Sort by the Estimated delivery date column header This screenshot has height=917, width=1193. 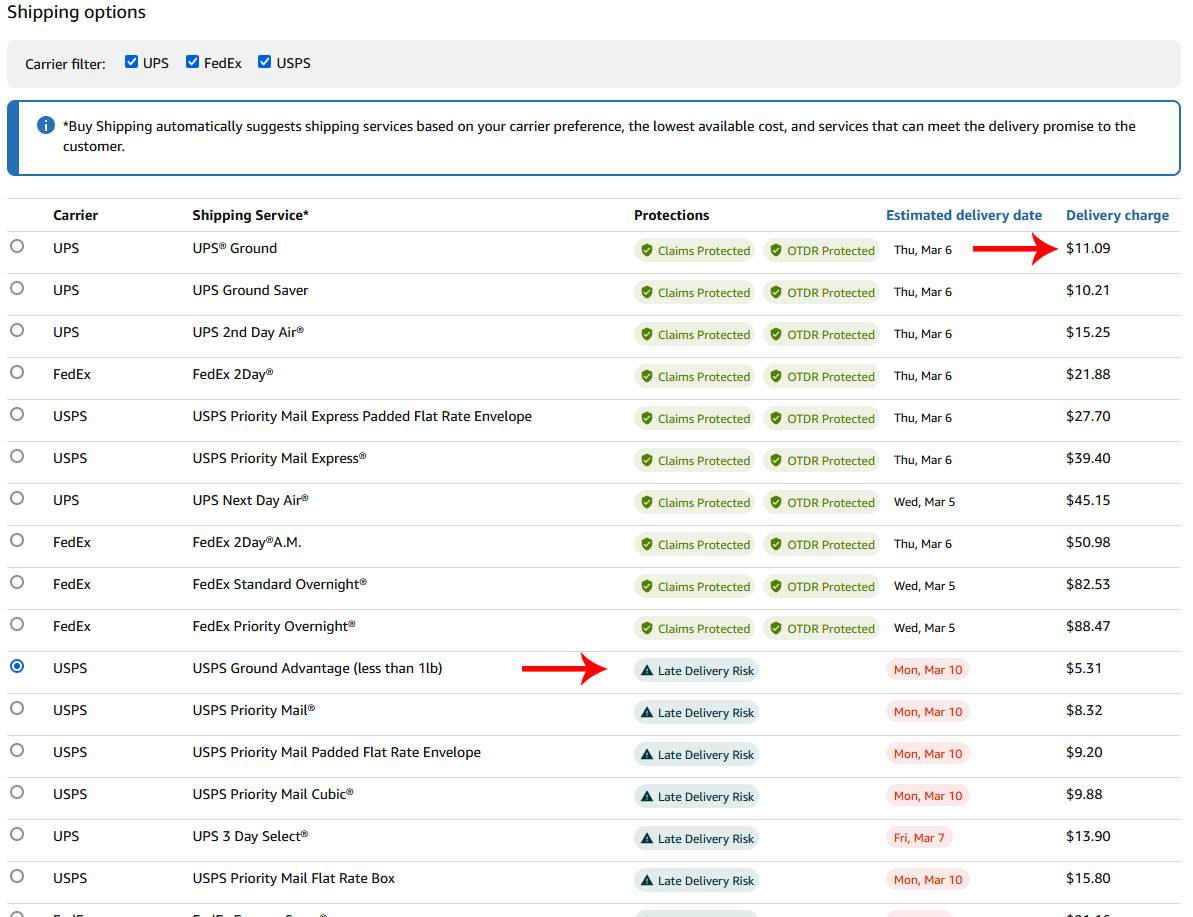963,215
